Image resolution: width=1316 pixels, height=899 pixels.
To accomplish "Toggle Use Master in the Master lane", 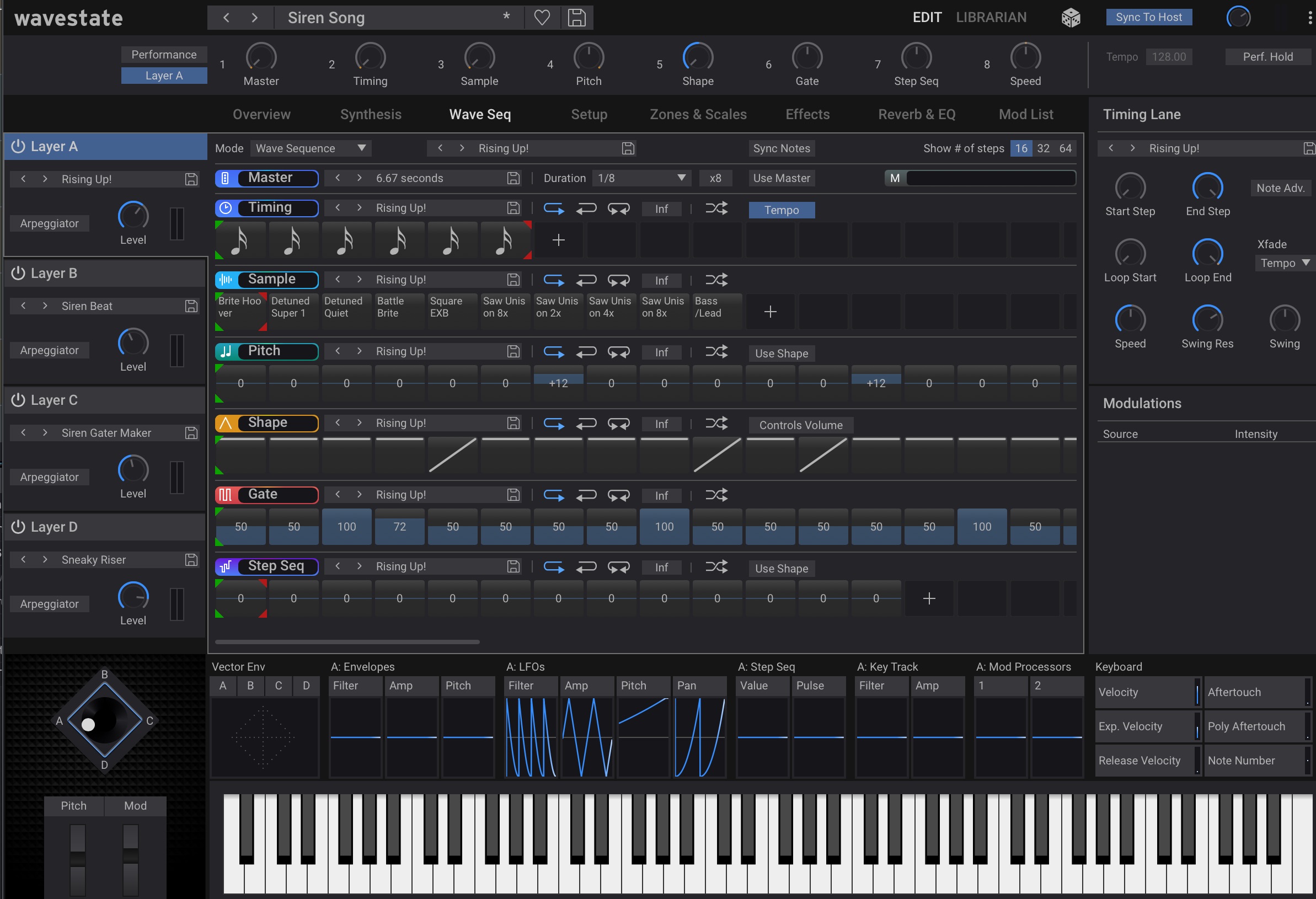I will point(782,178).
